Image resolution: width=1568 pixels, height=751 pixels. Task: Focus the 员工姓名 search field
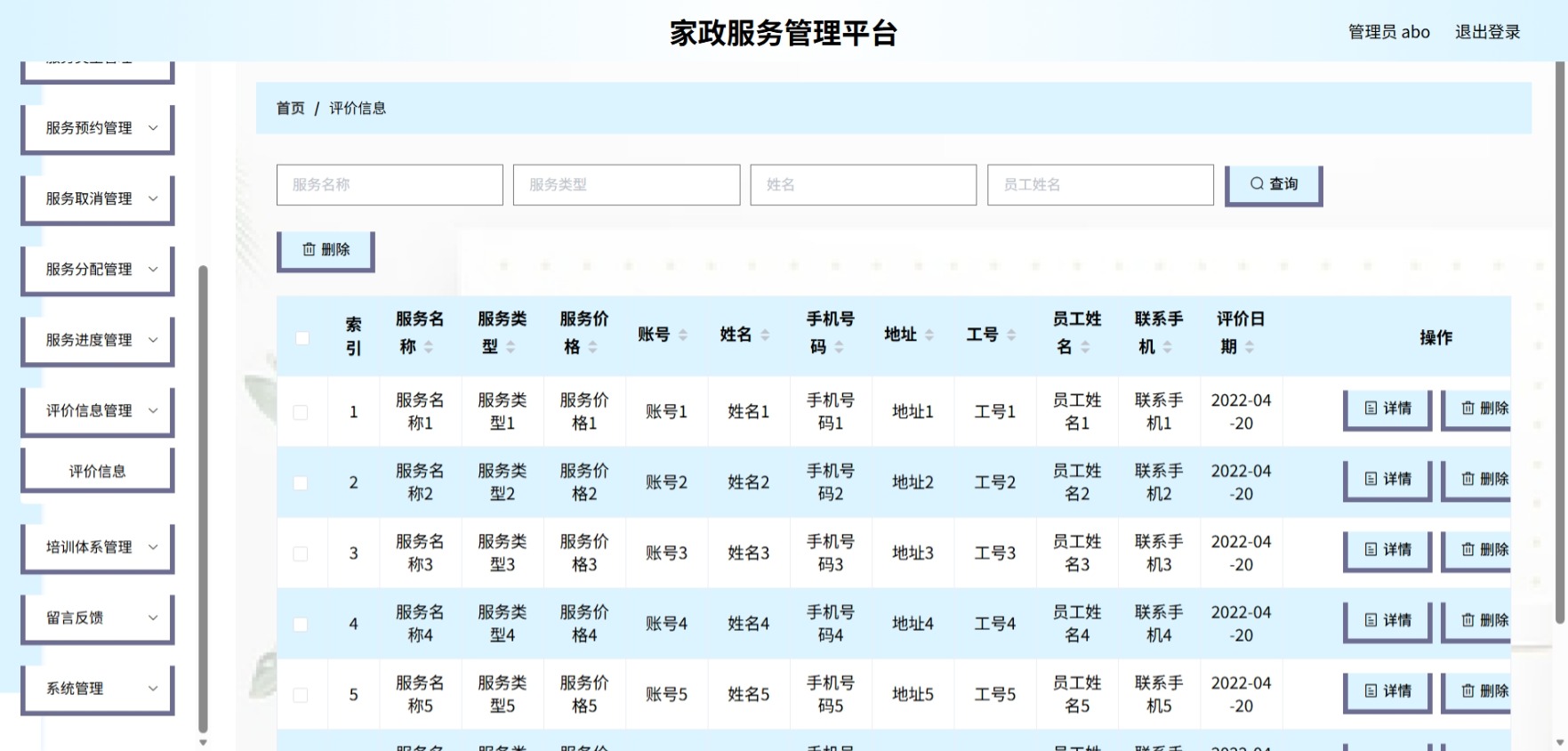1100,185
